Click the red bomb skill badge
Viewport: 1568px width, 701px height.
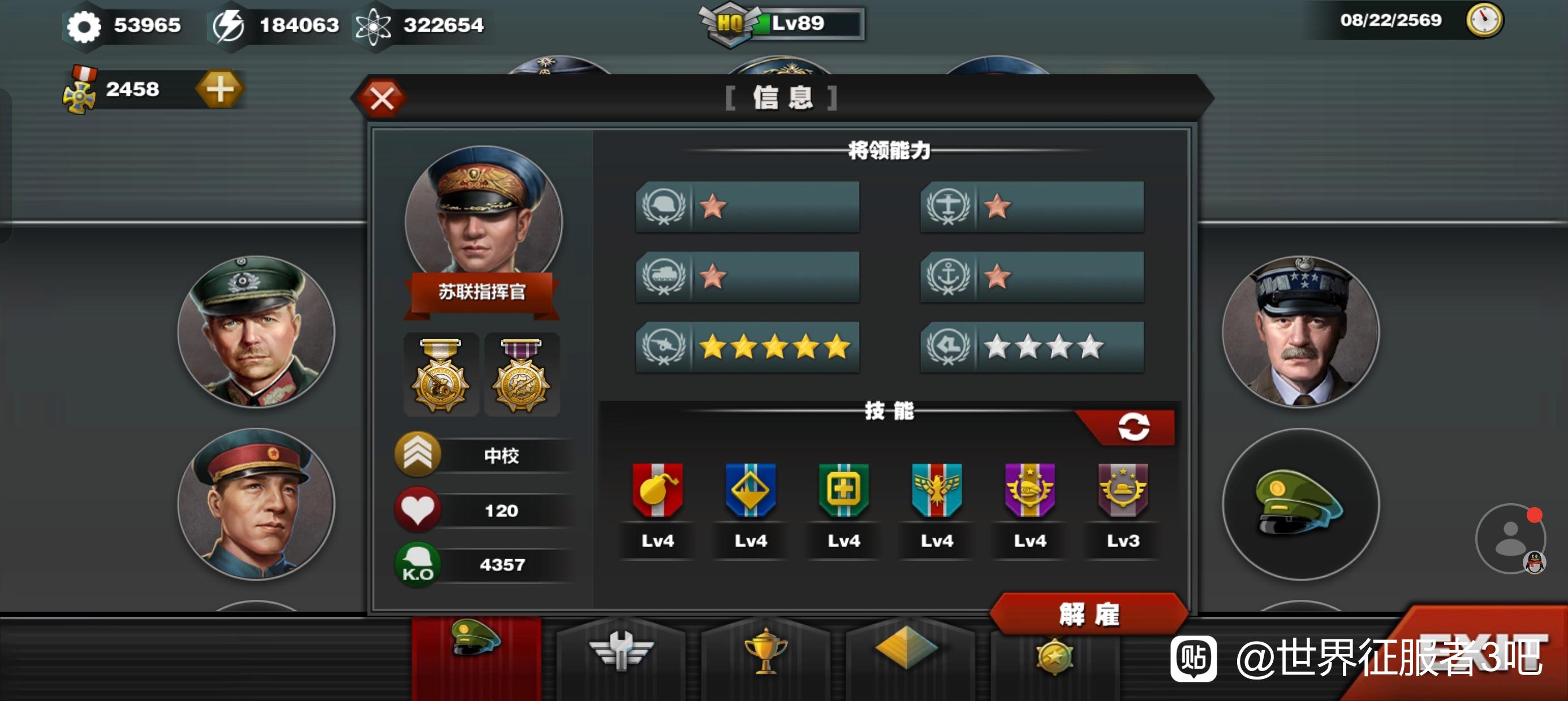(x=657, y=491)
